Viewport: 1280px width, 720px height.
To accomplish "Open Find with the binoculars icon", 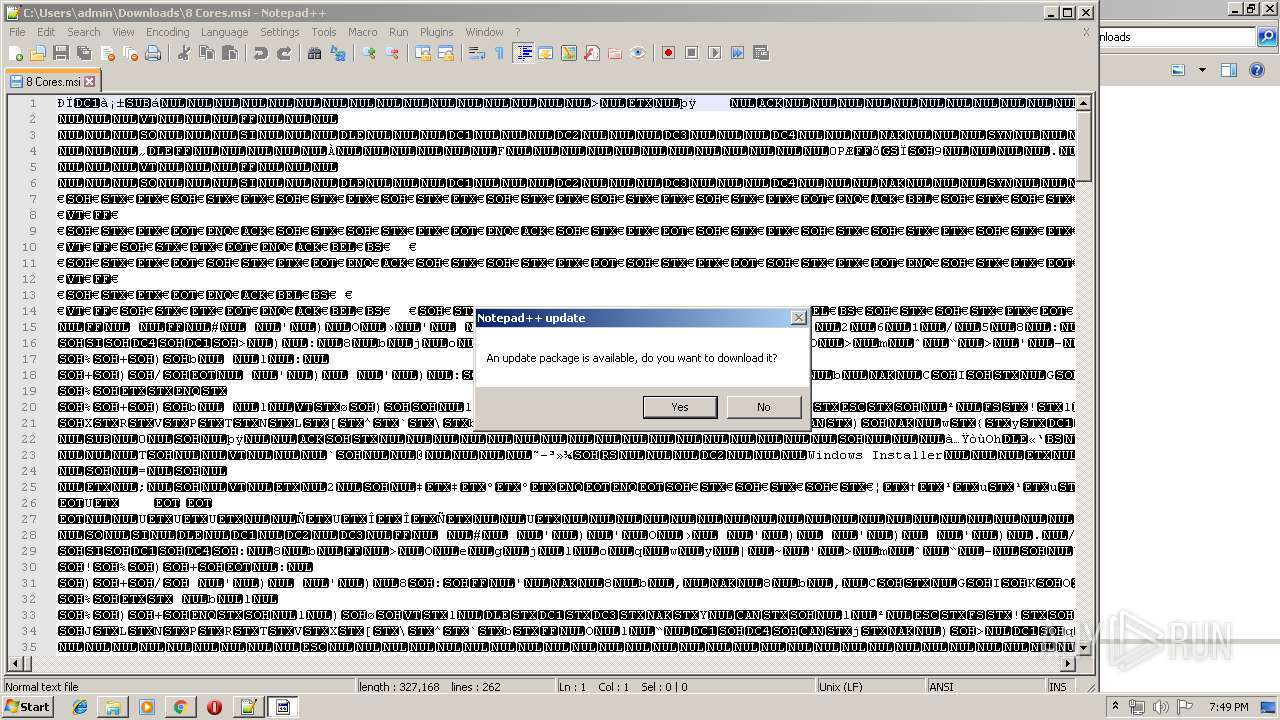I will coord(315,53).
